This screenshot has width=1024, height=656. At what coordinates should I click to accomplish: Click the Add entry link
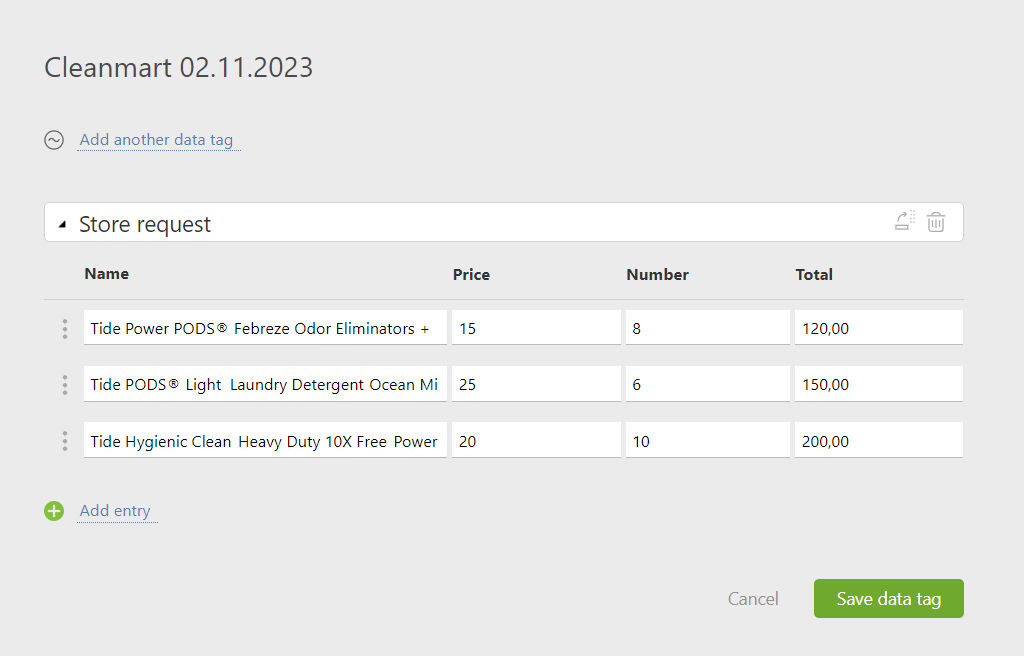pos(115,511)
